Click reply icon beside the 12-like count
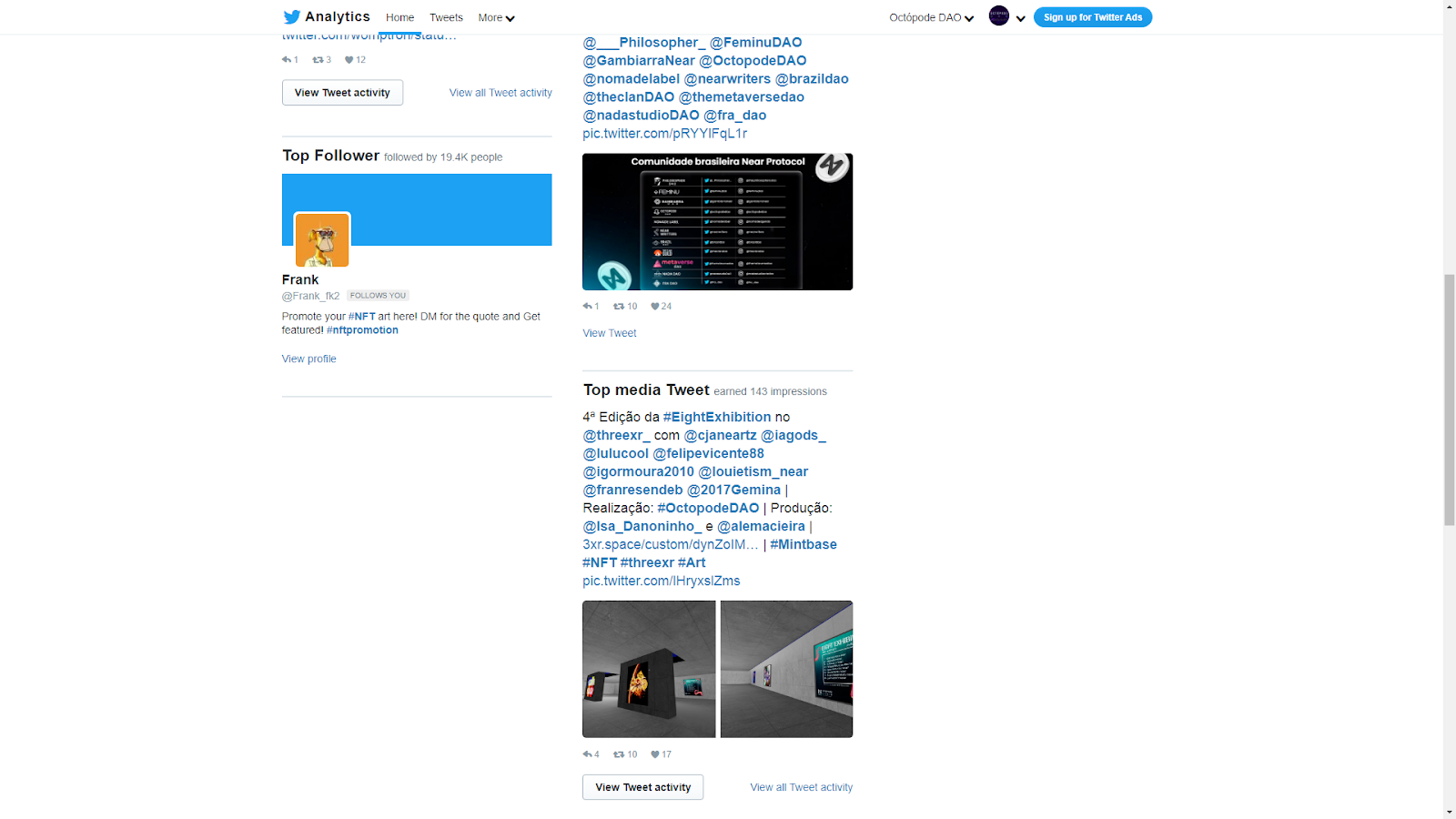This screenshot has height=819, width=1456. [x=286, y=60]
